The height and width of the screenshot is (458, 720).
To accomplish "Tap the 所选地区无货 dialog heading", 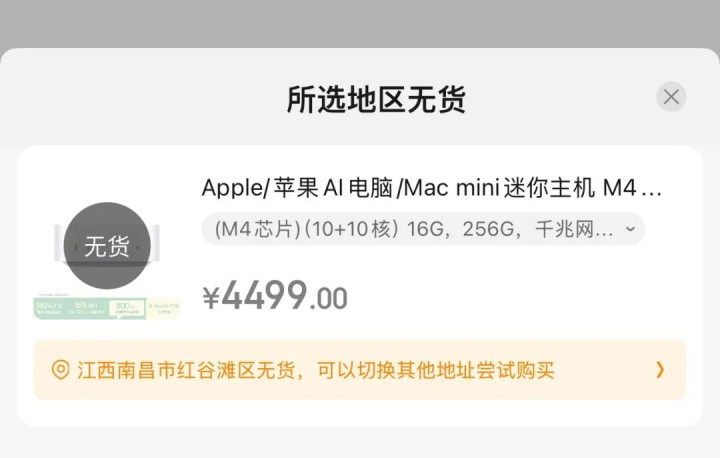I will coord(376,99).
